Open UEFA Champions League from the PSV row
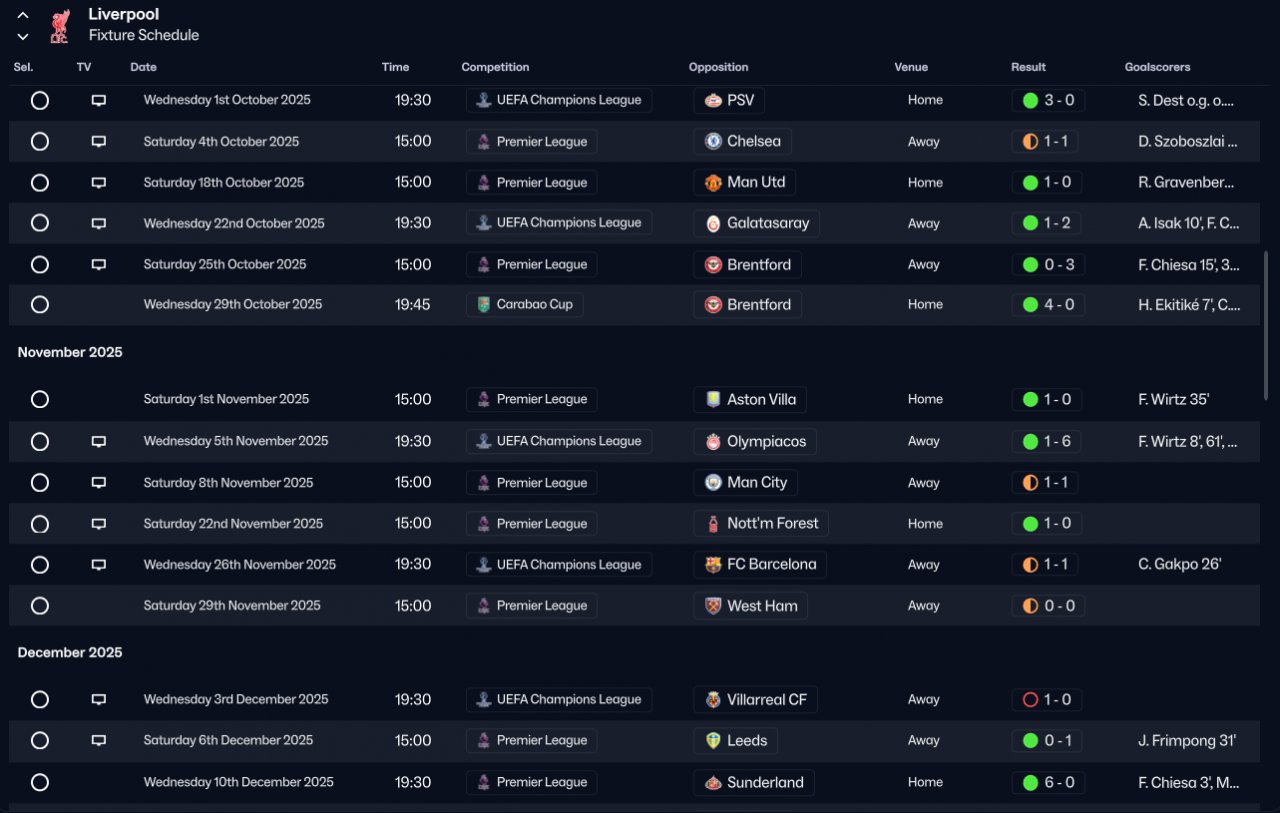 click(559, 100)
